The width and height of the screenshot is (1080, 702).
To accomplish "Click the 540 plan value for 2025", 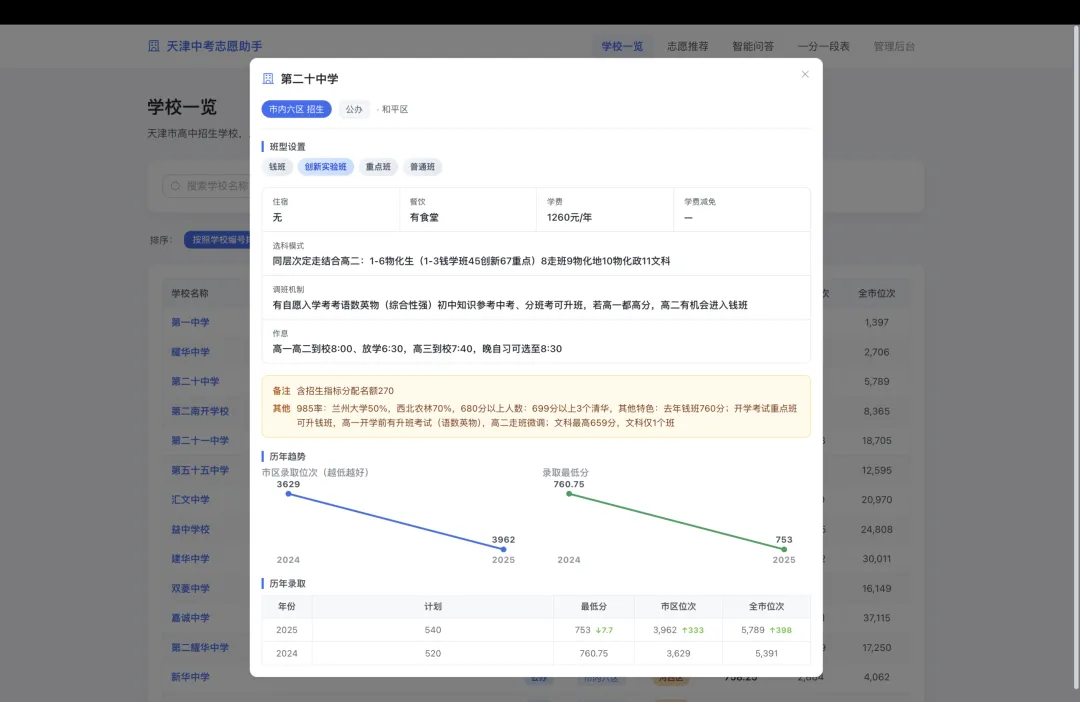I will point(433,630).
